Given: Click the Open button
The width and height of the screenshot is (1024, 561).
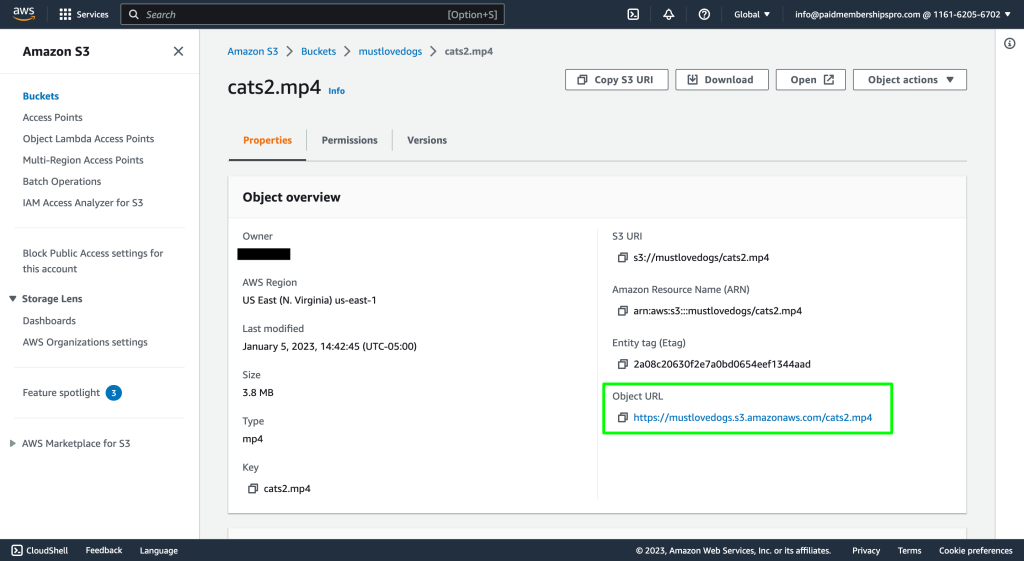Looking at the screenshot, I should coord(810,80).
